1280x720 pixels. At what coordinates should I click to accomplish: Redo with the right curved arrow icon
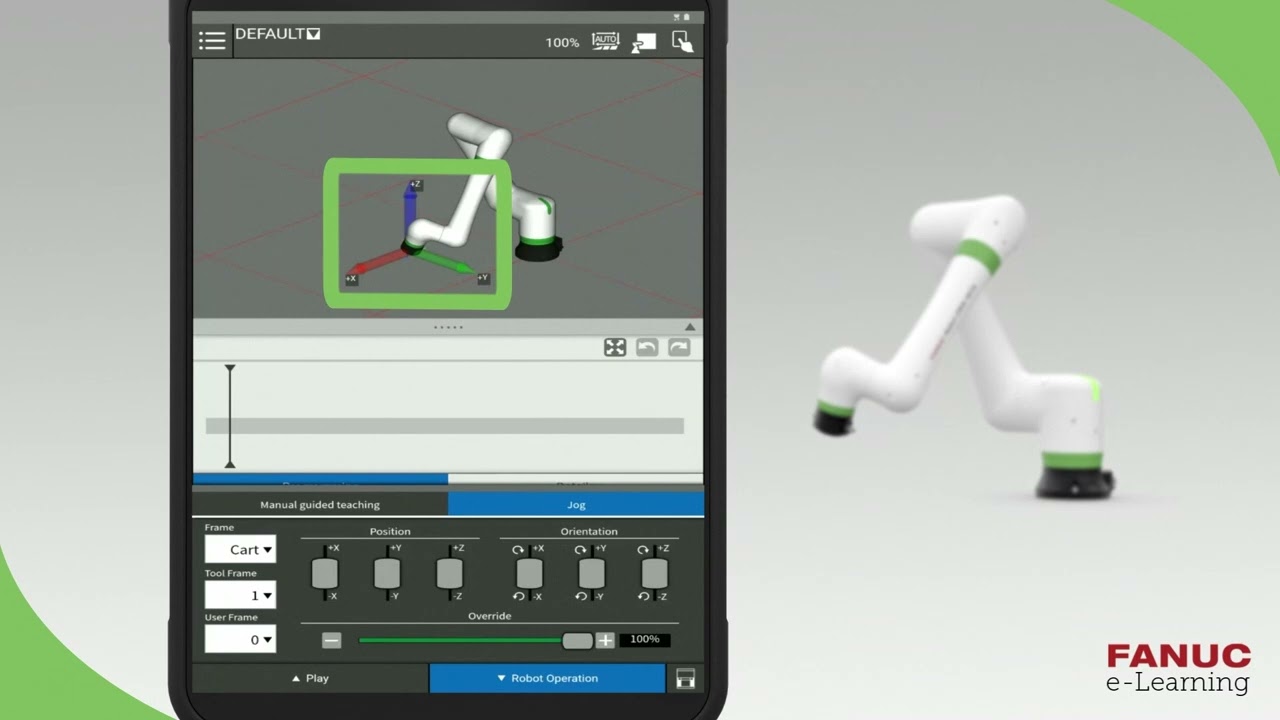click(x=679, y=347)
